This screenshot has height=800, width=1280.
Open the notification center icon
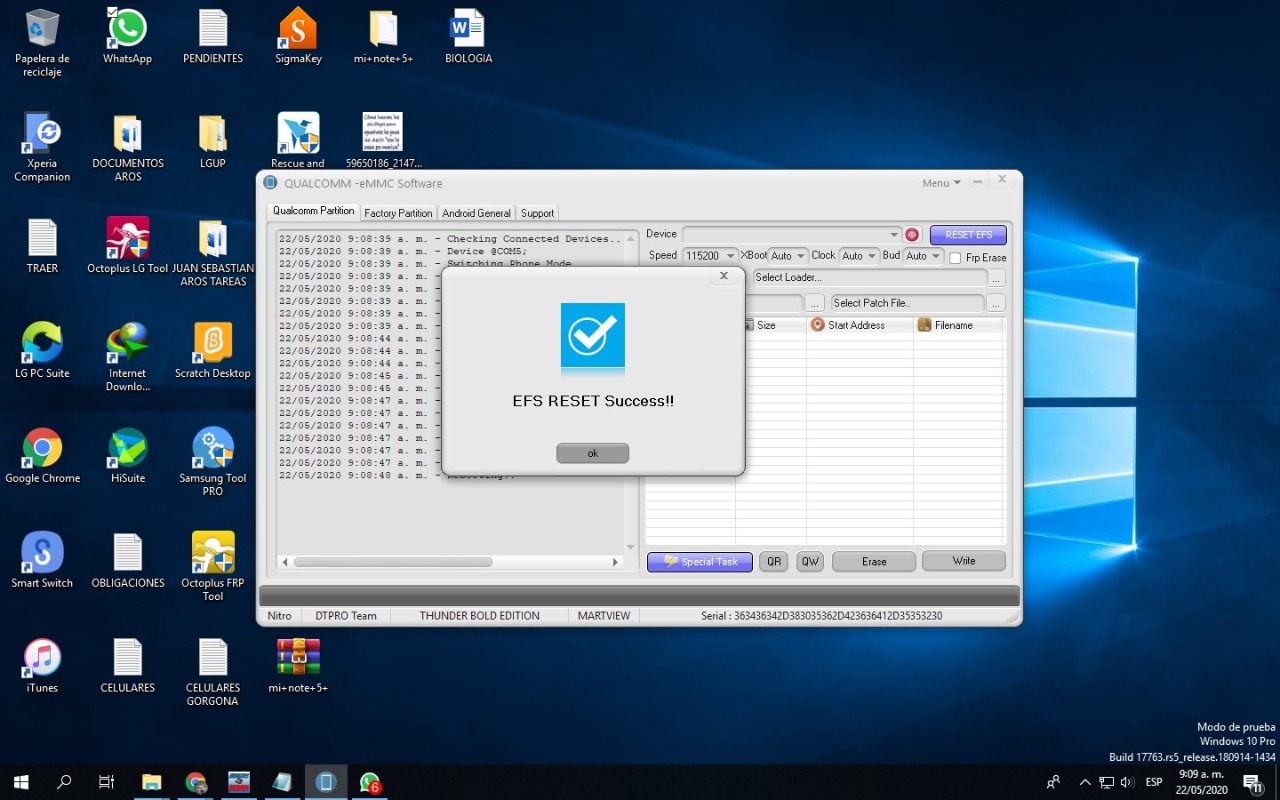pos(1252,782)
